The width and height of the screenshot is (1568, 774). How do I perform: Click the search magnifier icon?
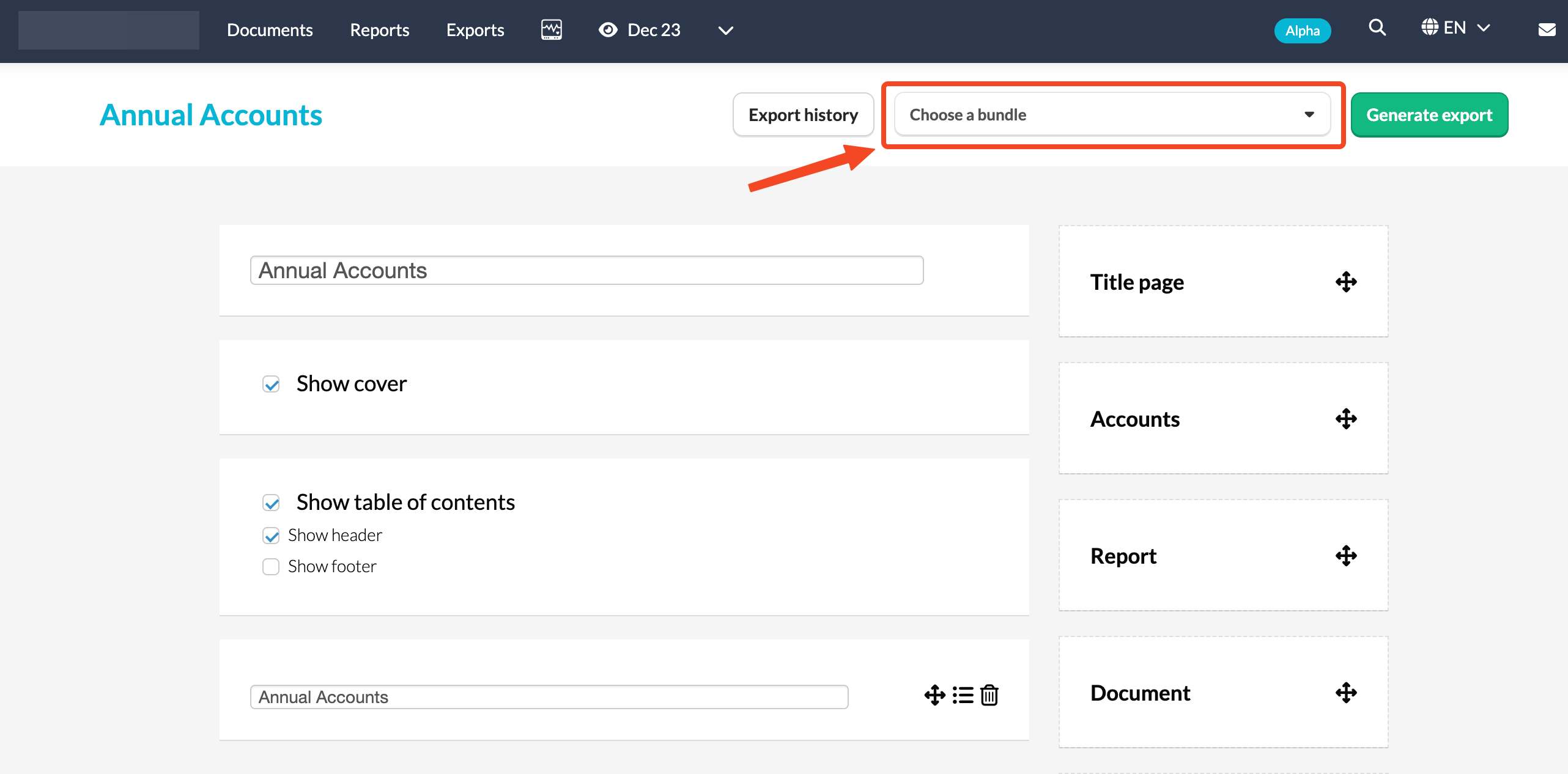(x=1377, y=28)
